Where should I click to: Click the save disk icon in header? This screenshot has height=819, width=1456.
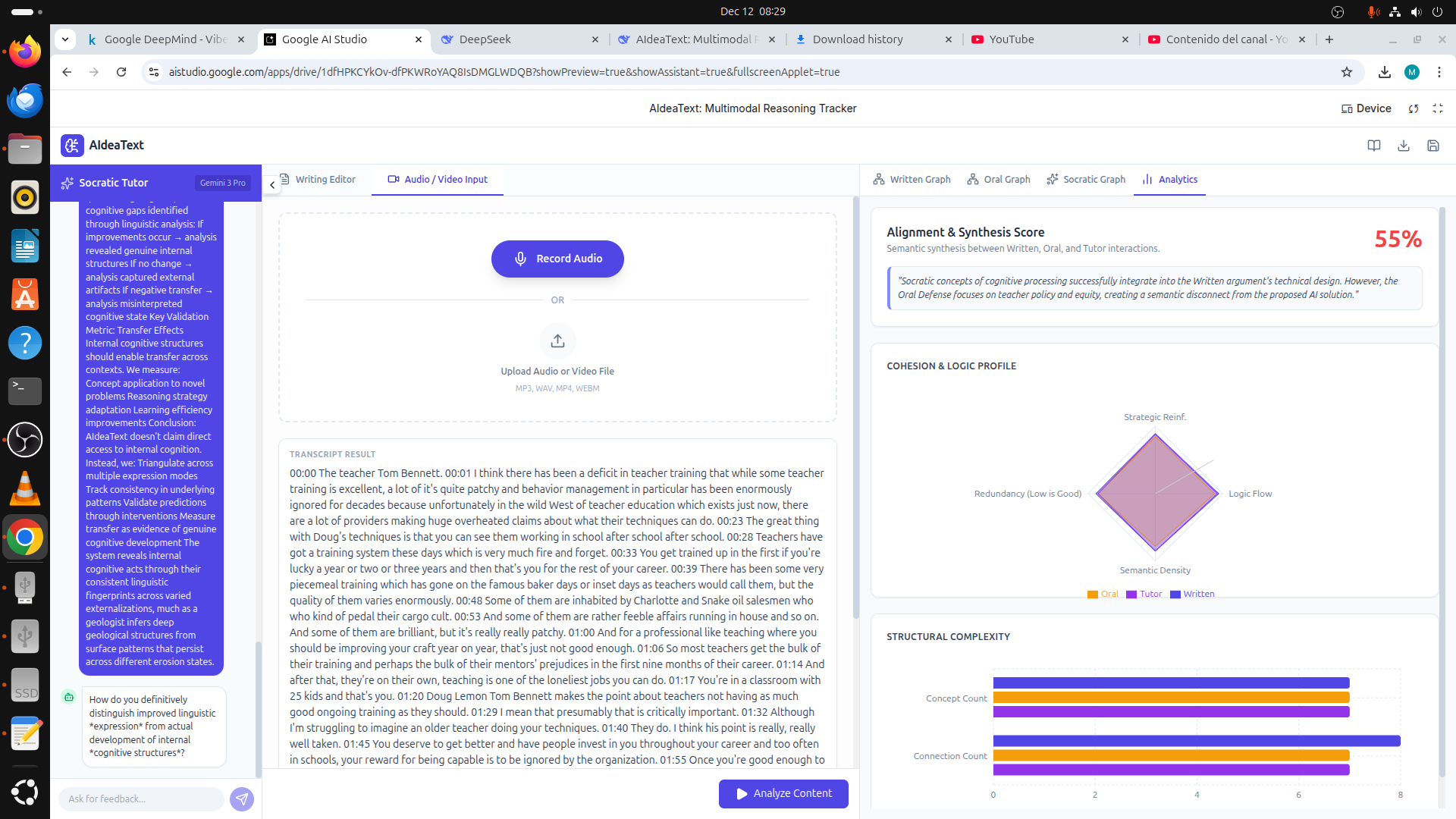click(1432, 146)
